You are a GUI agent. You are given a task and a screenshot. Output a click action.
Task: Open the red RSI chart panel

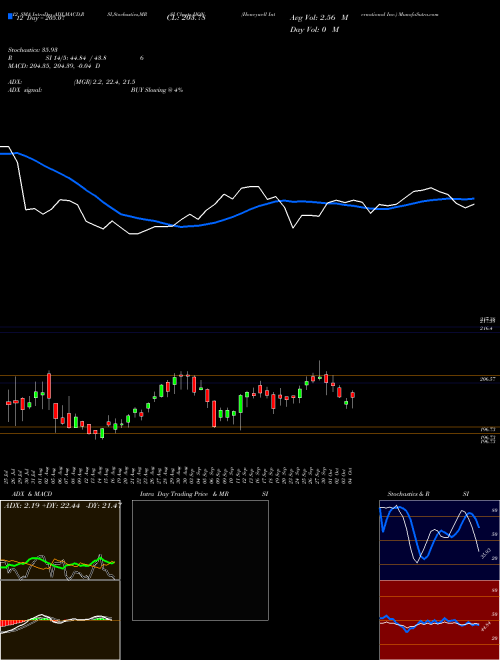439,620
